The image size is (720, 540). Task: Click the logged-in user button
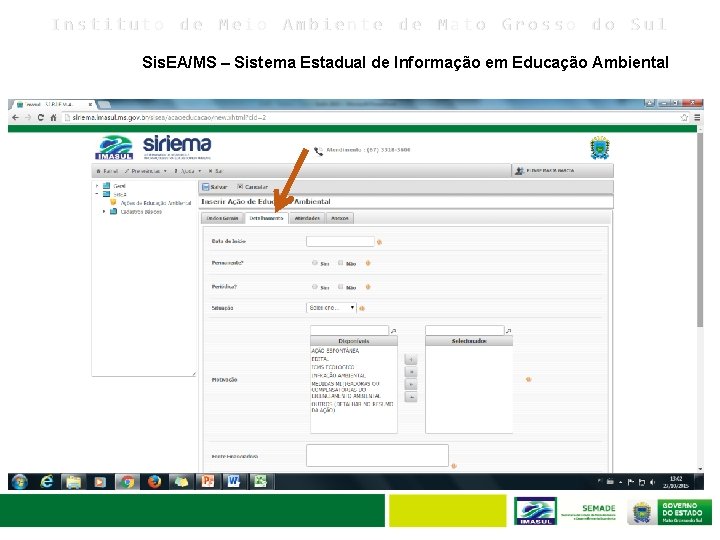(562, 171)
